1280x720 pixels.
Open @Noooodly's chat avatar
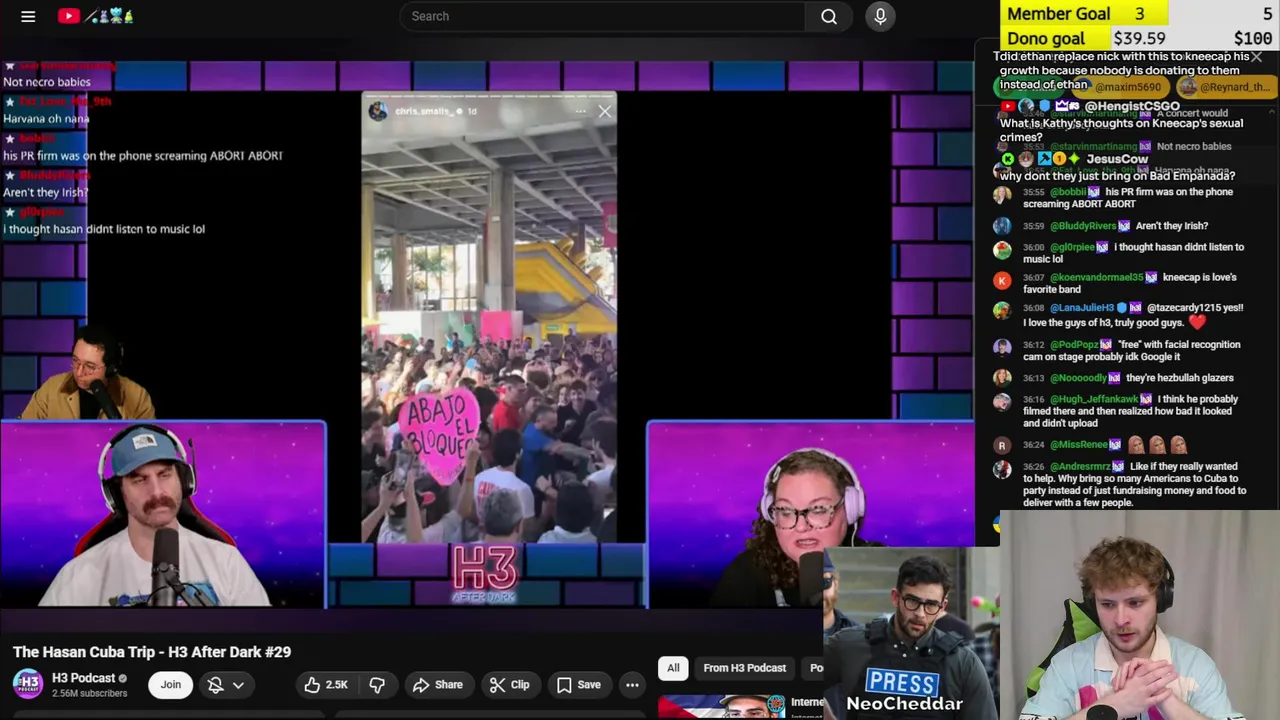[x=1001, y=378]
